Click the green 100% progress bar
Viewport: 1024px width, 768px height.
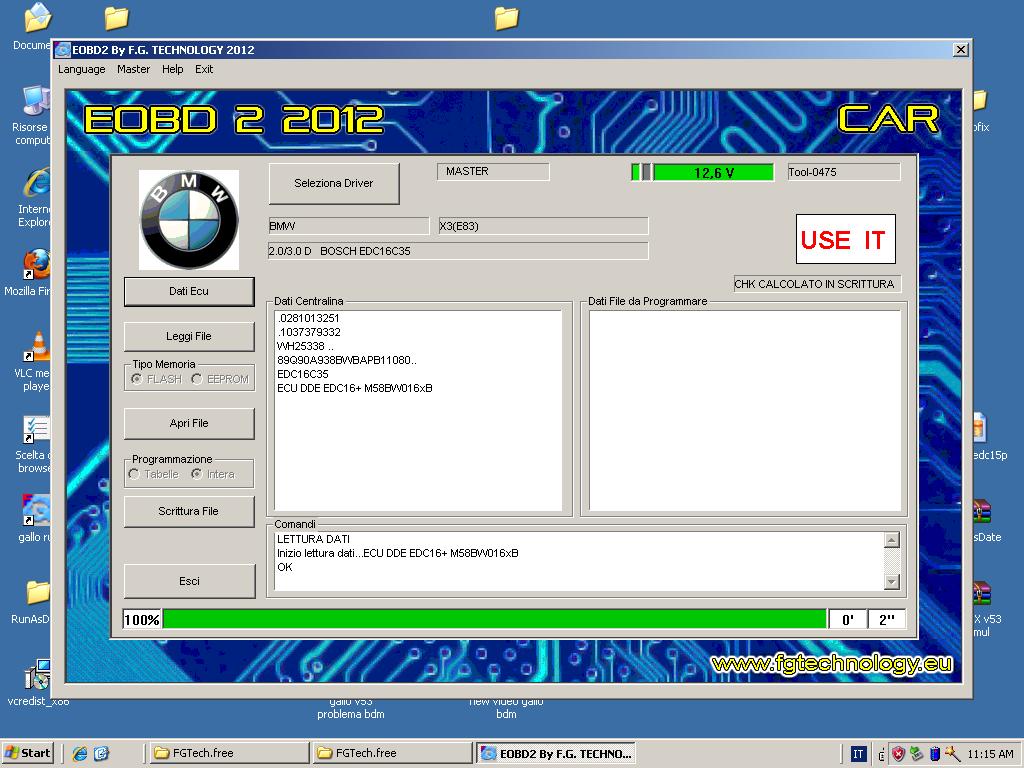(x=494, y=619)
